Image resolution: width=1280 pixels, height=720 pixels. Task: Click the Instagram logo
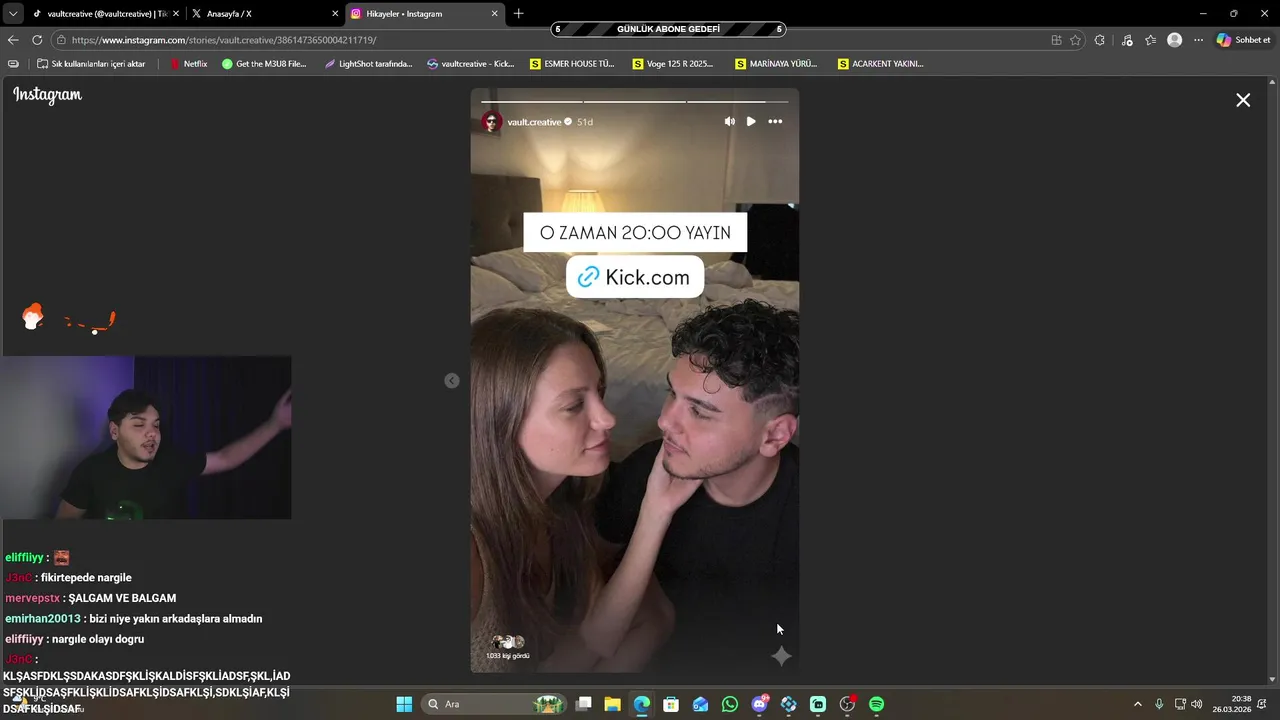[47, 95]
